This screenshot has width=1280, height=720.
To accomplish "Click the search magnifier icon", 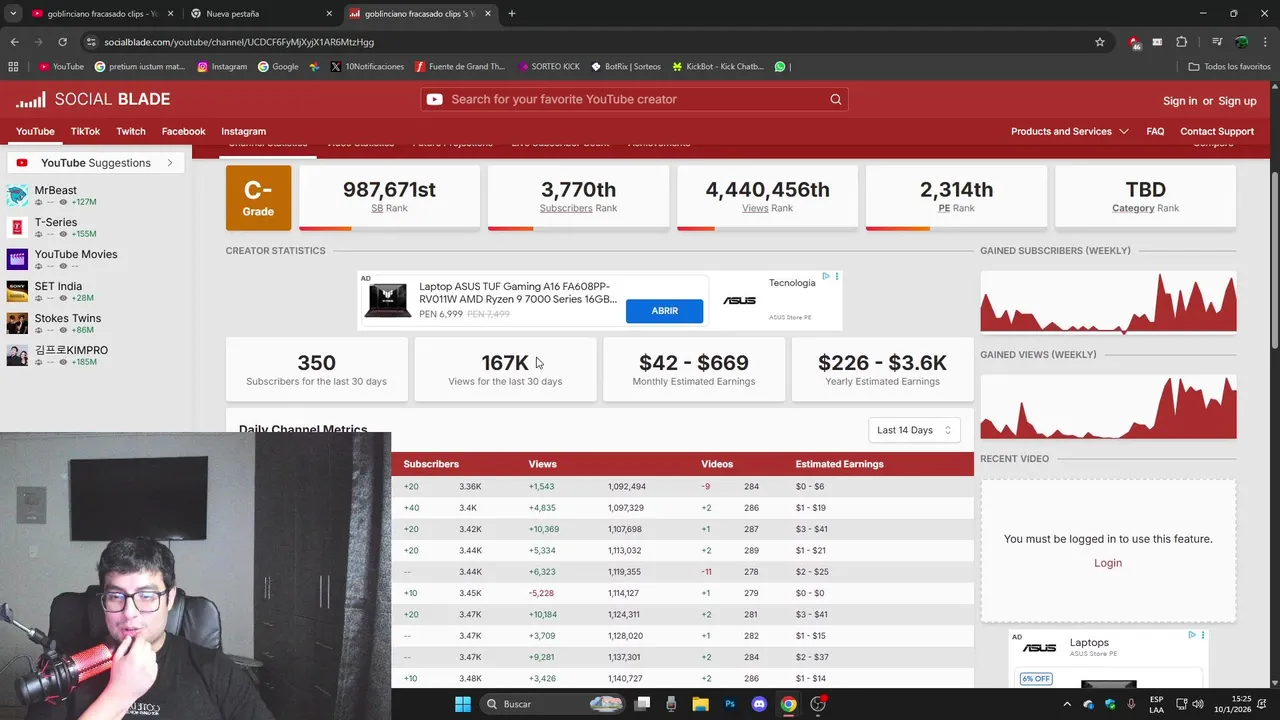I will 836,99.
